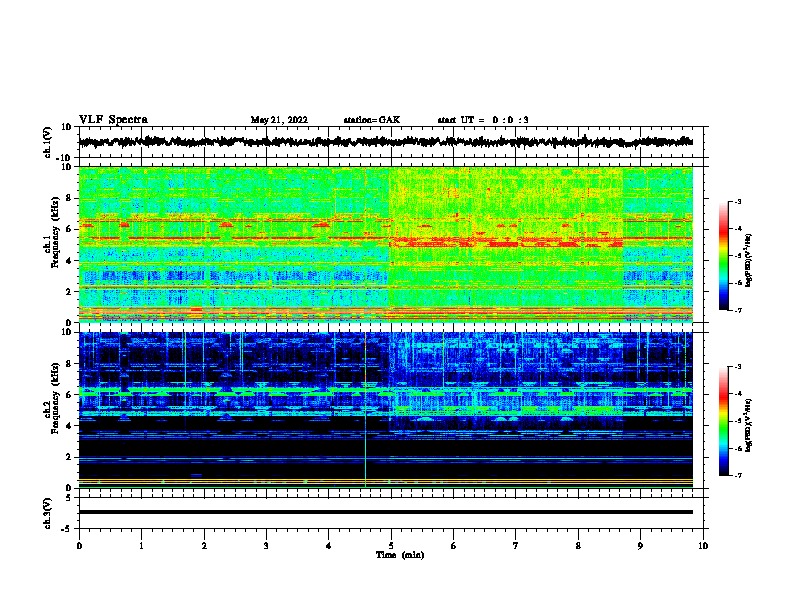
Task: Click the "8" kHz tick of ch.1 spectrogram
Action: tap(69, 198)
